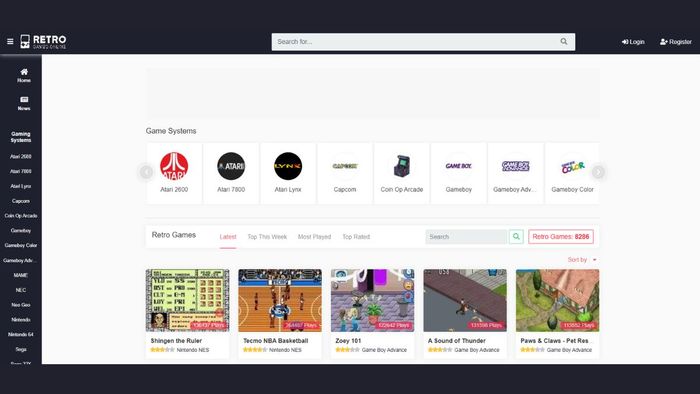The height and width of the screenshot is (394, 700).
Task: Open News in sidebar
Action: click(x=24, y=103)
